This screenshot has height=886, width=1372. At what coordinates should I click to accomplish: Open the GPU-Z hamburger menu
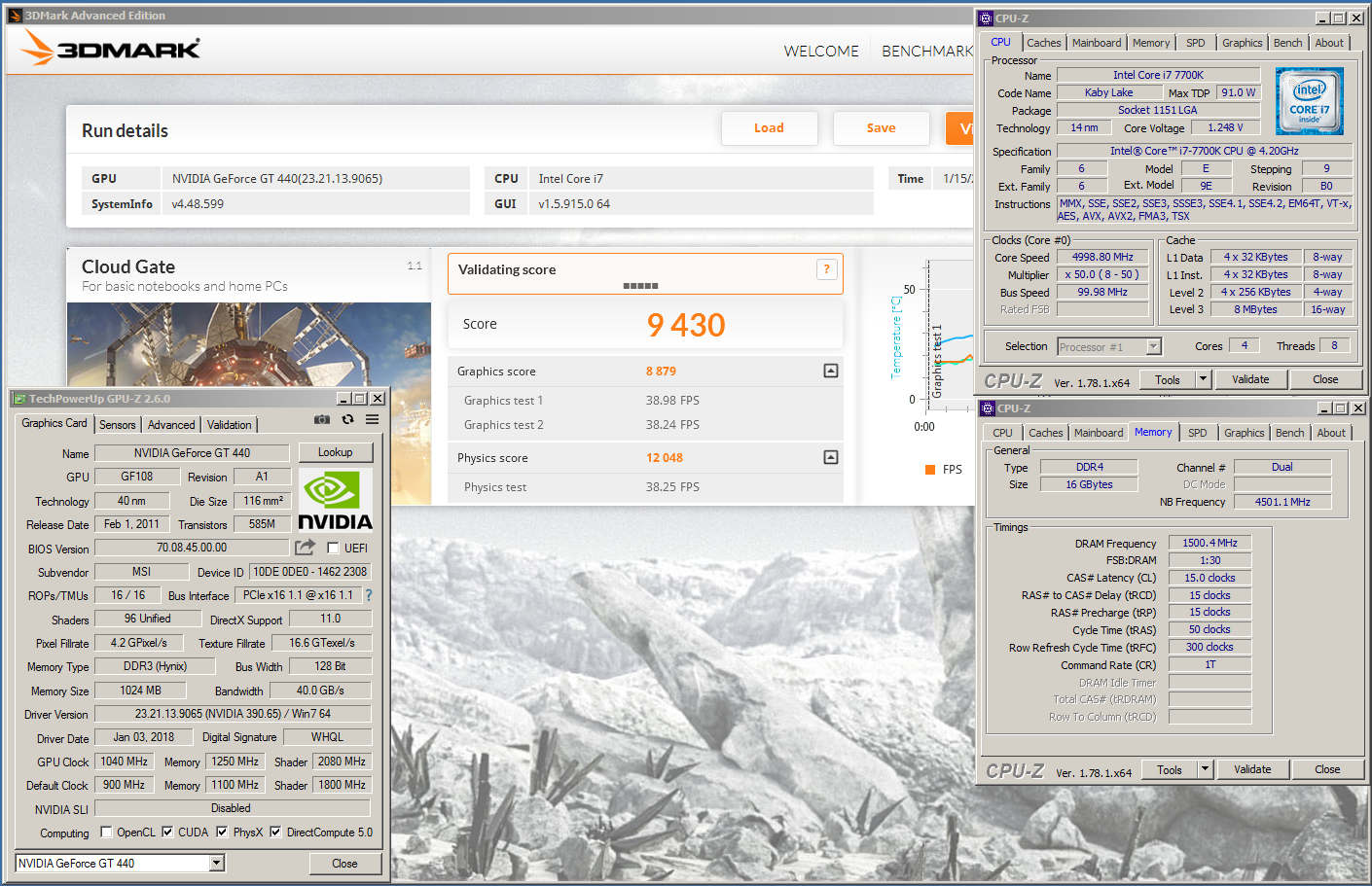pyautogui.click(x=372, y=420)
